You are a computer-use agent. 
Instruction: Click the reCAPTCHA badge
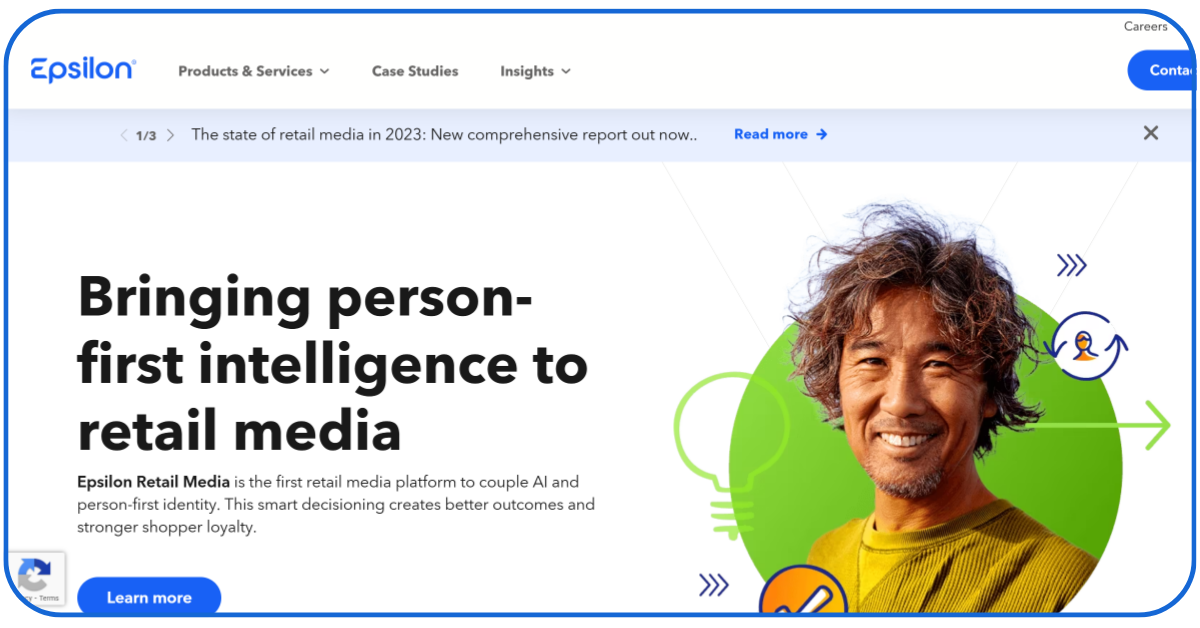(x=35, y=579)
